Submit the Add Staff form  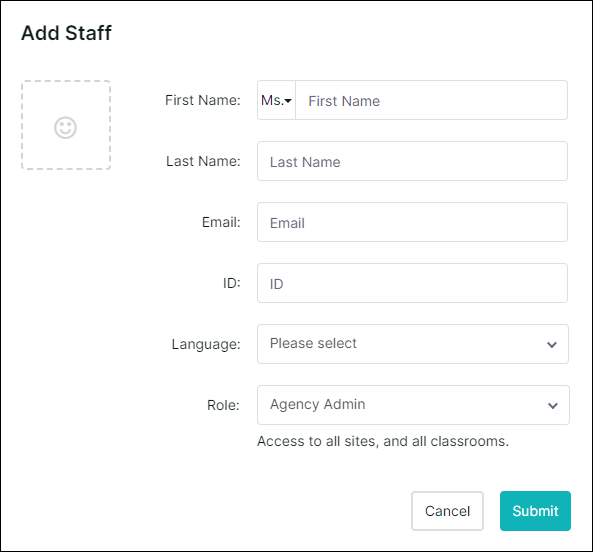(535, 511)
